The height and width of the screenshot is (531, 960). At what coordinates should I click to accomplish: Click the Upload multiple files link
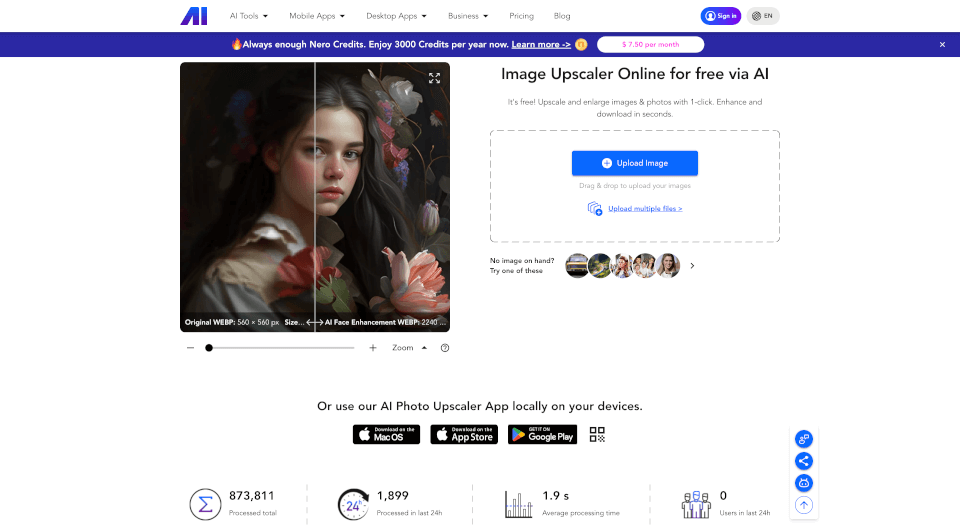[x=644, y=208]
